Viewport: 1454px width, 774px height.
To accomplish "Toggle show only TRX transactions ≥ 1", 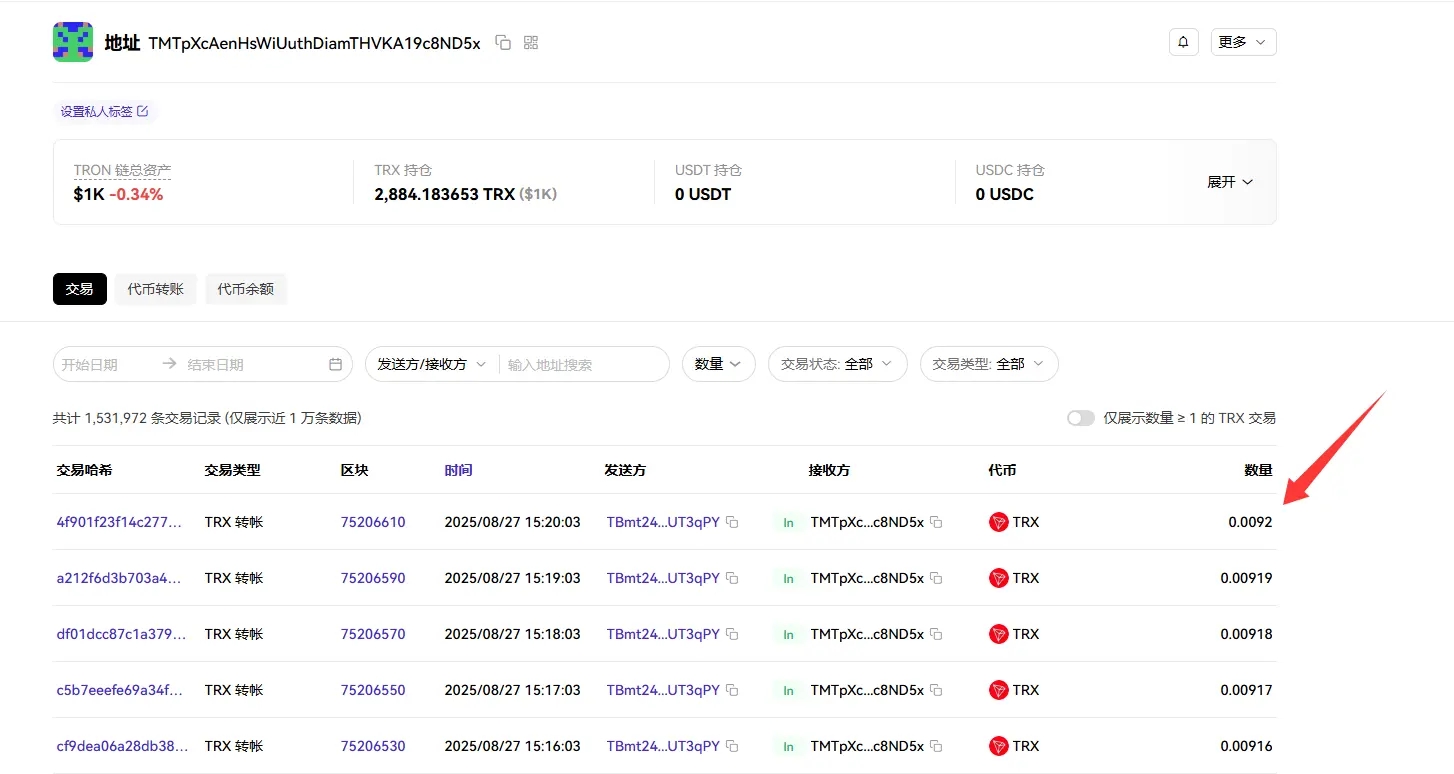I will [x=1081, y=418].
